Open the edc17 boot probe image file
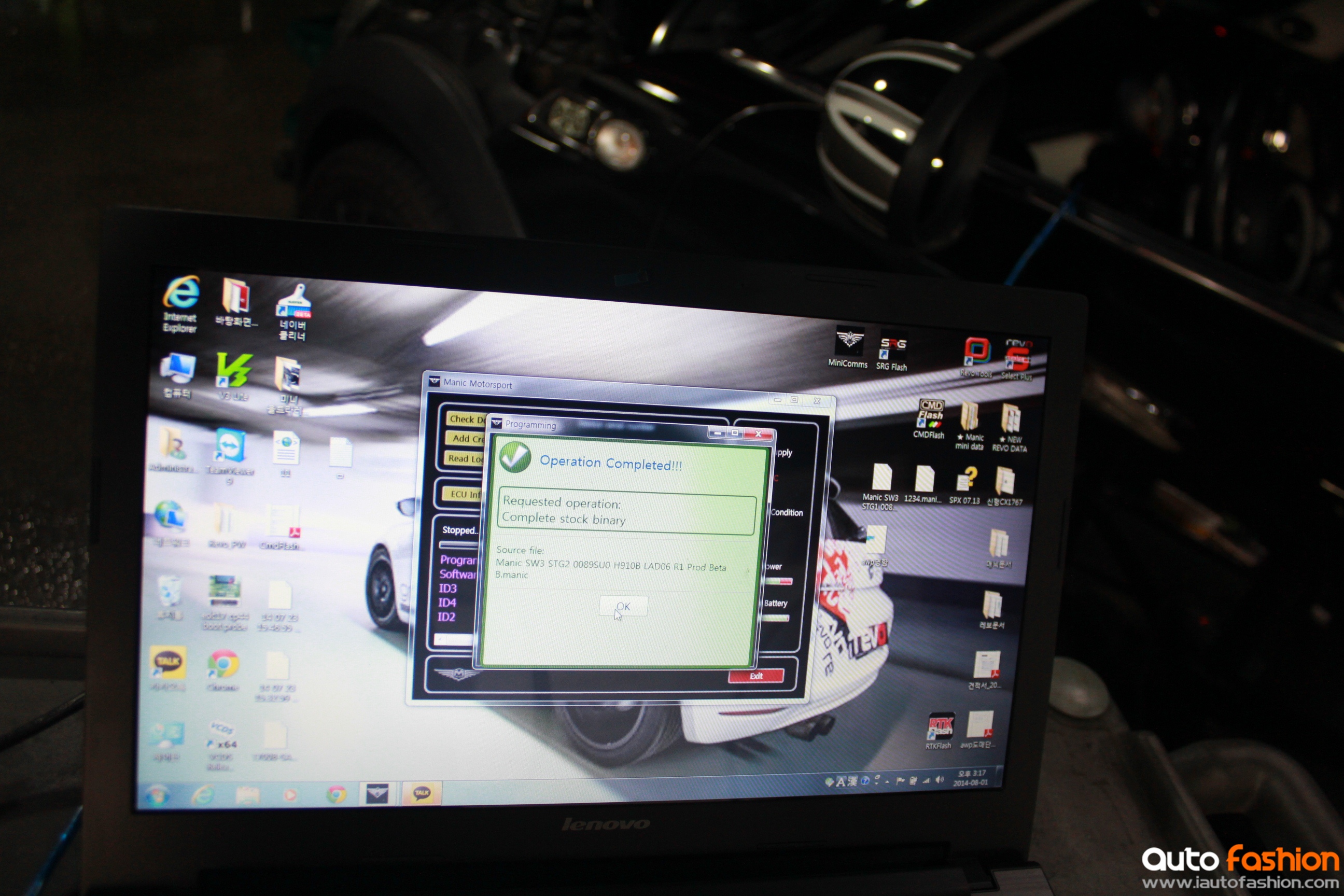Screen dimensions: 1344x896 tap(225, 604)
